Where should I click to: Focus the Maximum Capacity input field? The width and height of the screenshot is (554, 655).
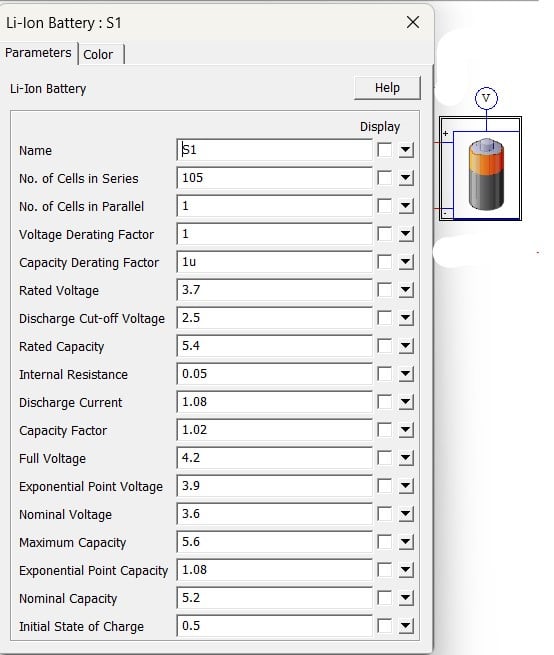pos(274,542)
